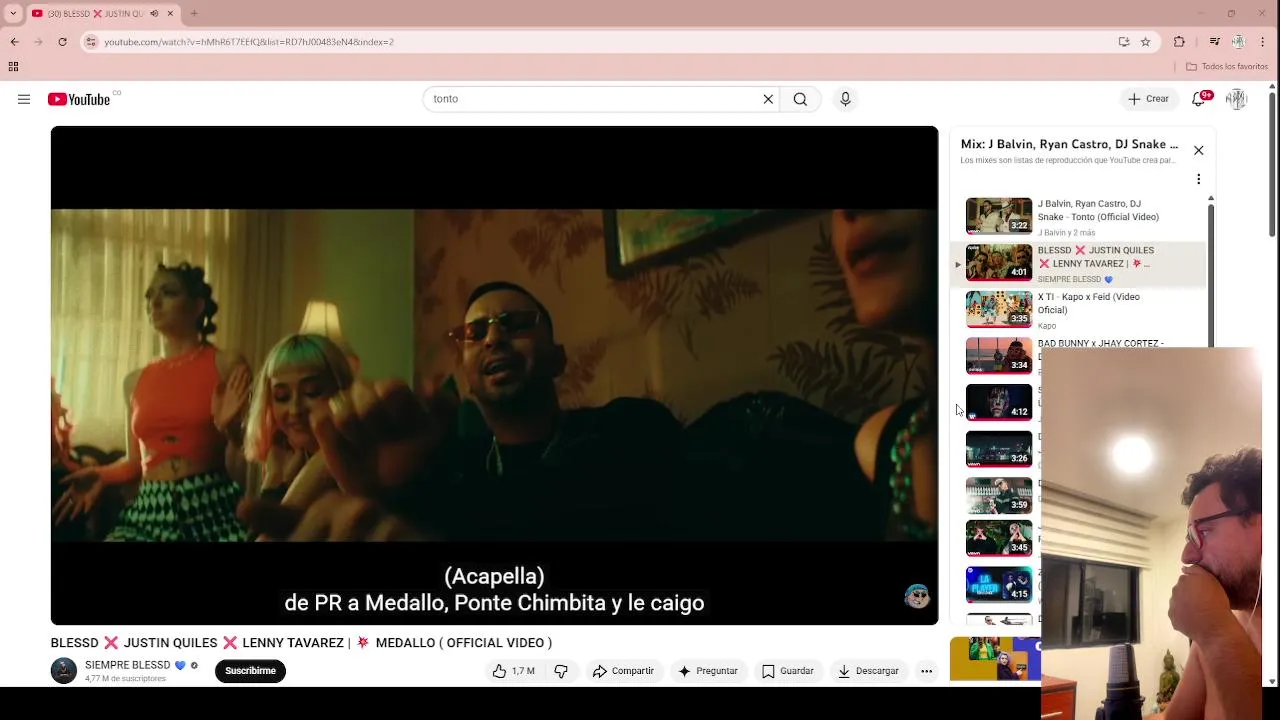Click the Preguntar button
The height and width of the screenshot is (720, 1280).
click(x=708, y=671)
